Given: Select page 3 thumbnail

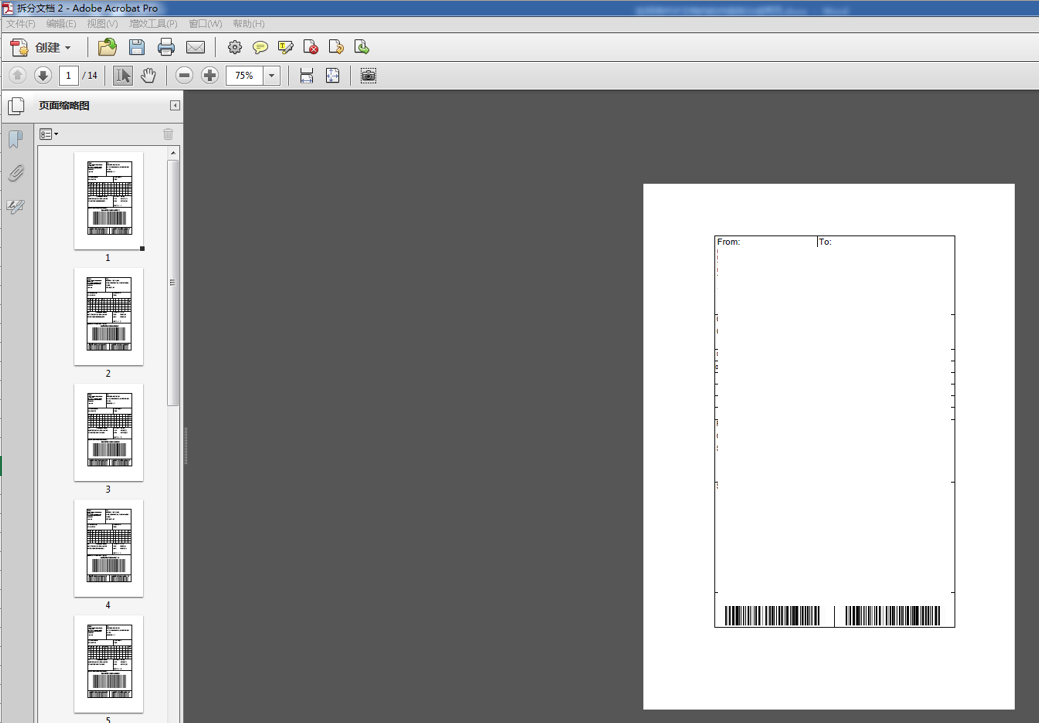Looking at the screenshot, I should click(x=109, y=433).
